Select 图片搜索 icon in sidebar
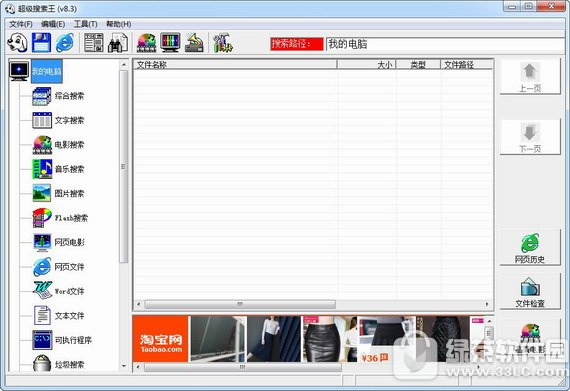Image resolution: width=570 pixels, height=391 pixels. coord(42,193)
